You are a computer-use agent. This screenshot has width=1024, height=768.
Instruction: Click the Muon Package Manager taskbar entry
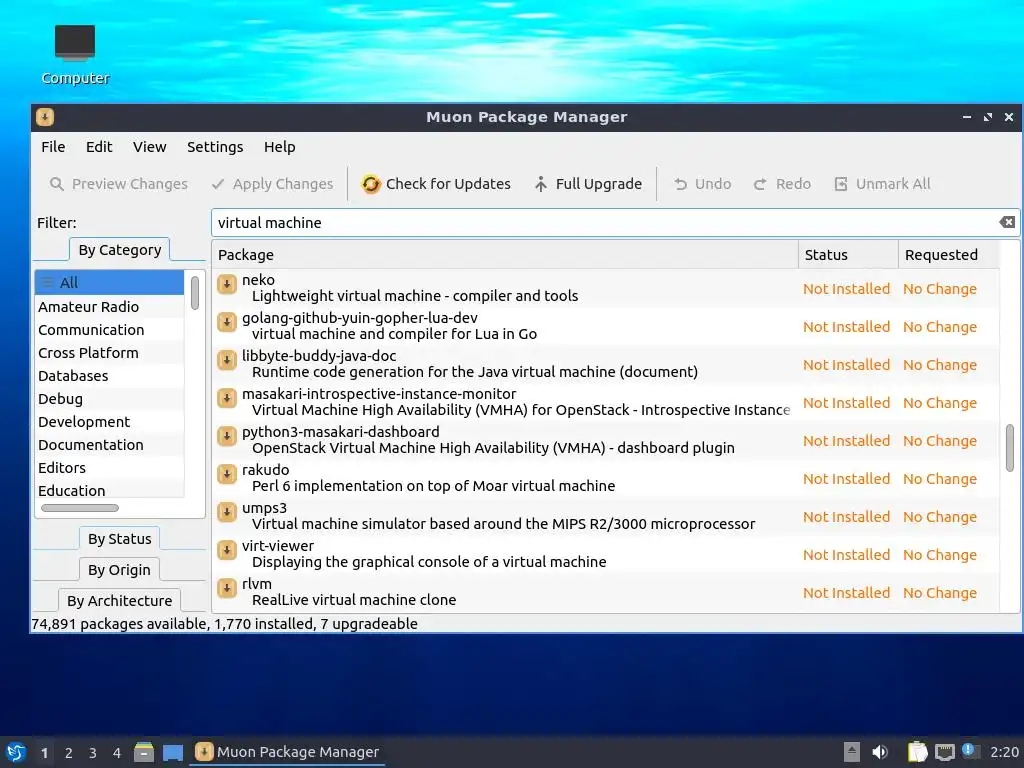(287, 752)
